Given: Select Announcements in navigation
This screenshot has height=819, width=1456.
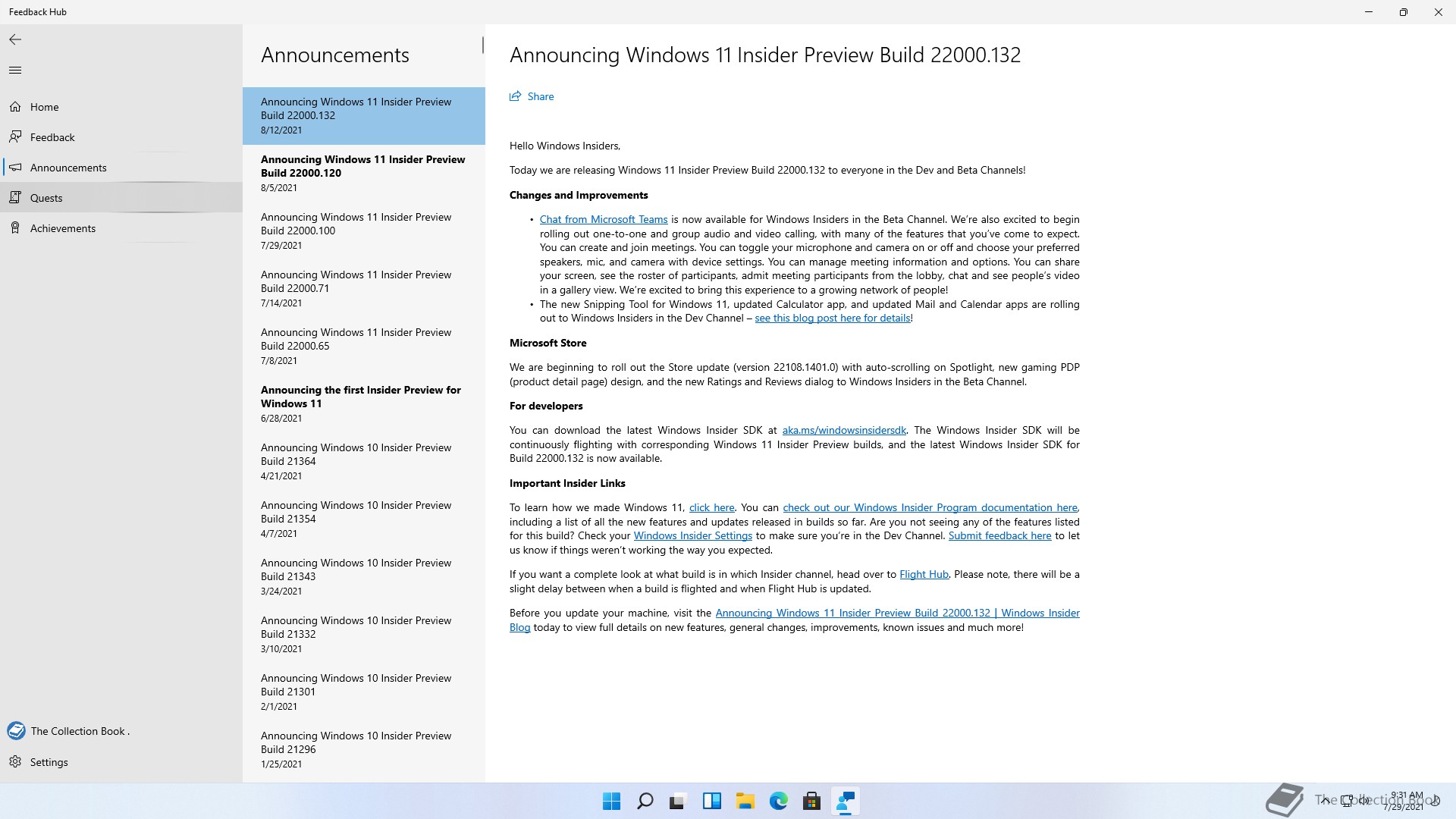Looking at the screenshot, I should pyautogui.click(x=121, y=168).
